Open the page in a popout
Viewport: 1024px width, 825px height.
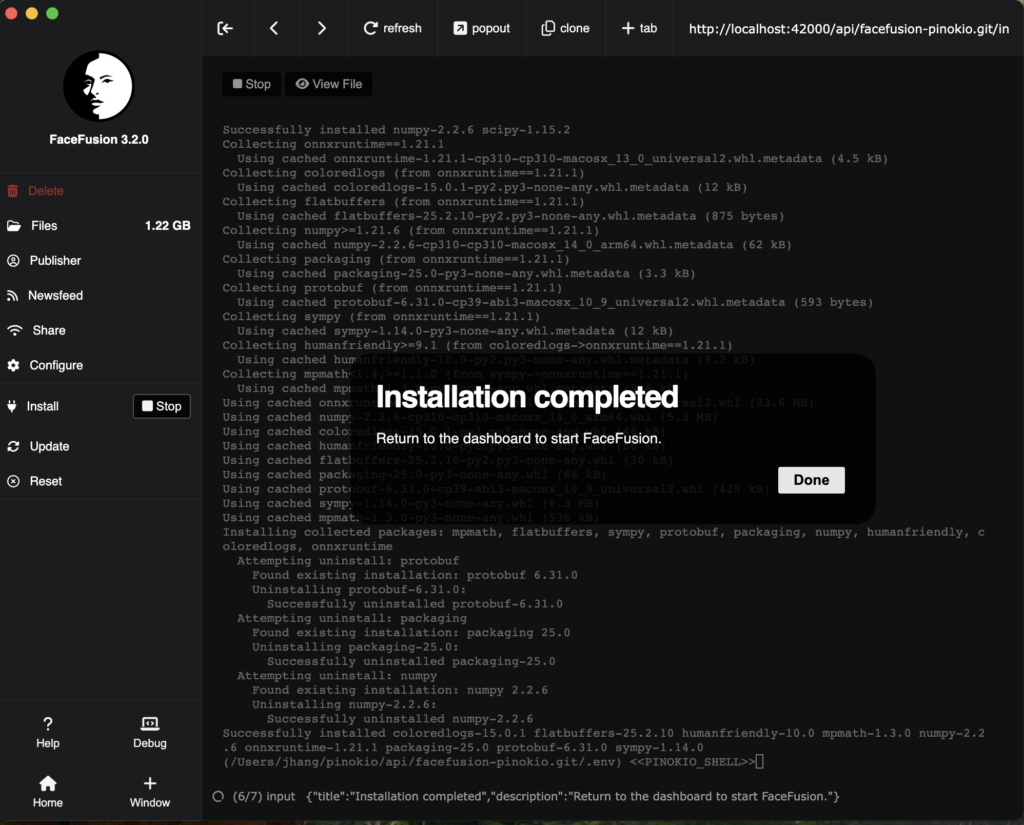click(481, 28)
